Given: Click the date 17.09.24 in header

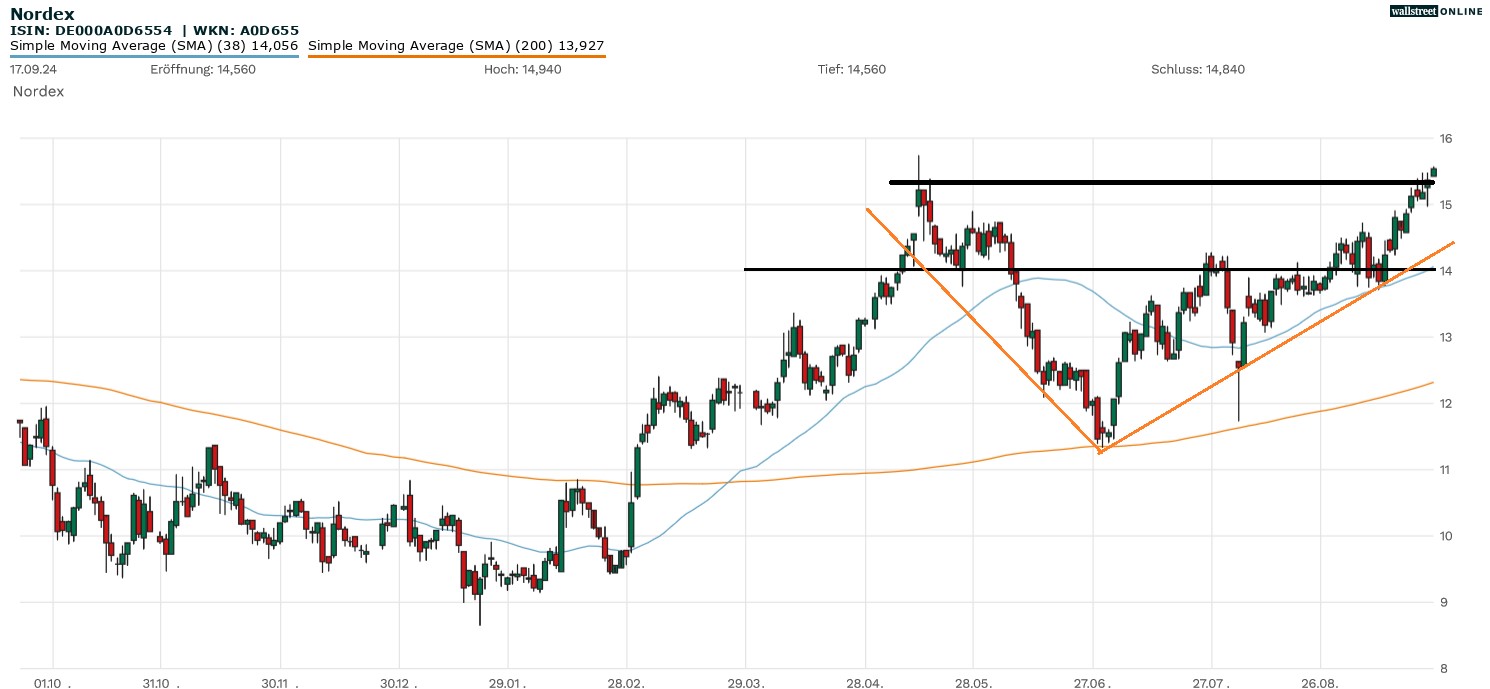Looking at the screenshot, I should [x=32, y=70].
